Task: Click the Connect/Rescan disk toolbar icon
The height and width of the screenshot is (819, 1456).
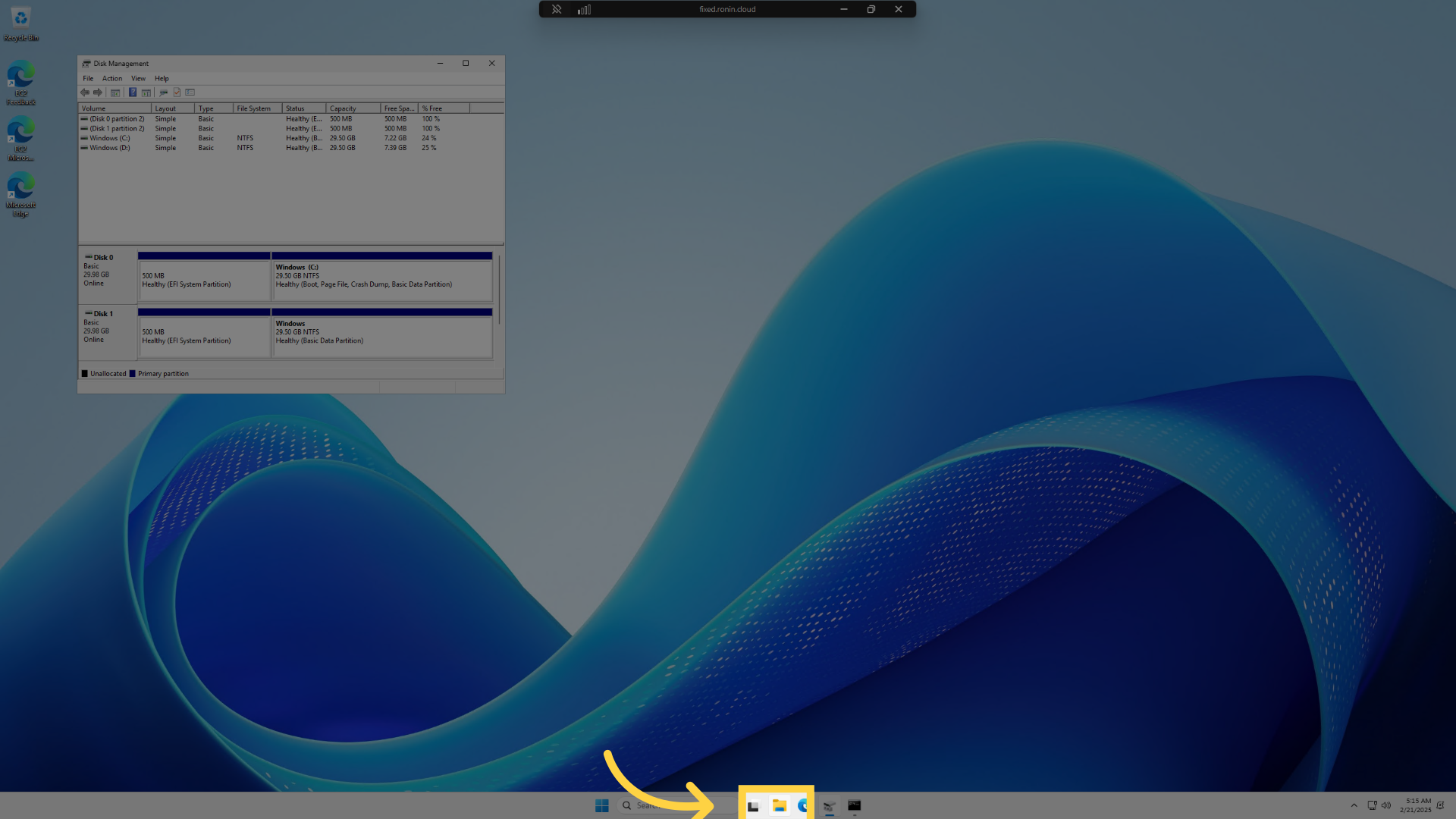Action: [x=164, y=93]
